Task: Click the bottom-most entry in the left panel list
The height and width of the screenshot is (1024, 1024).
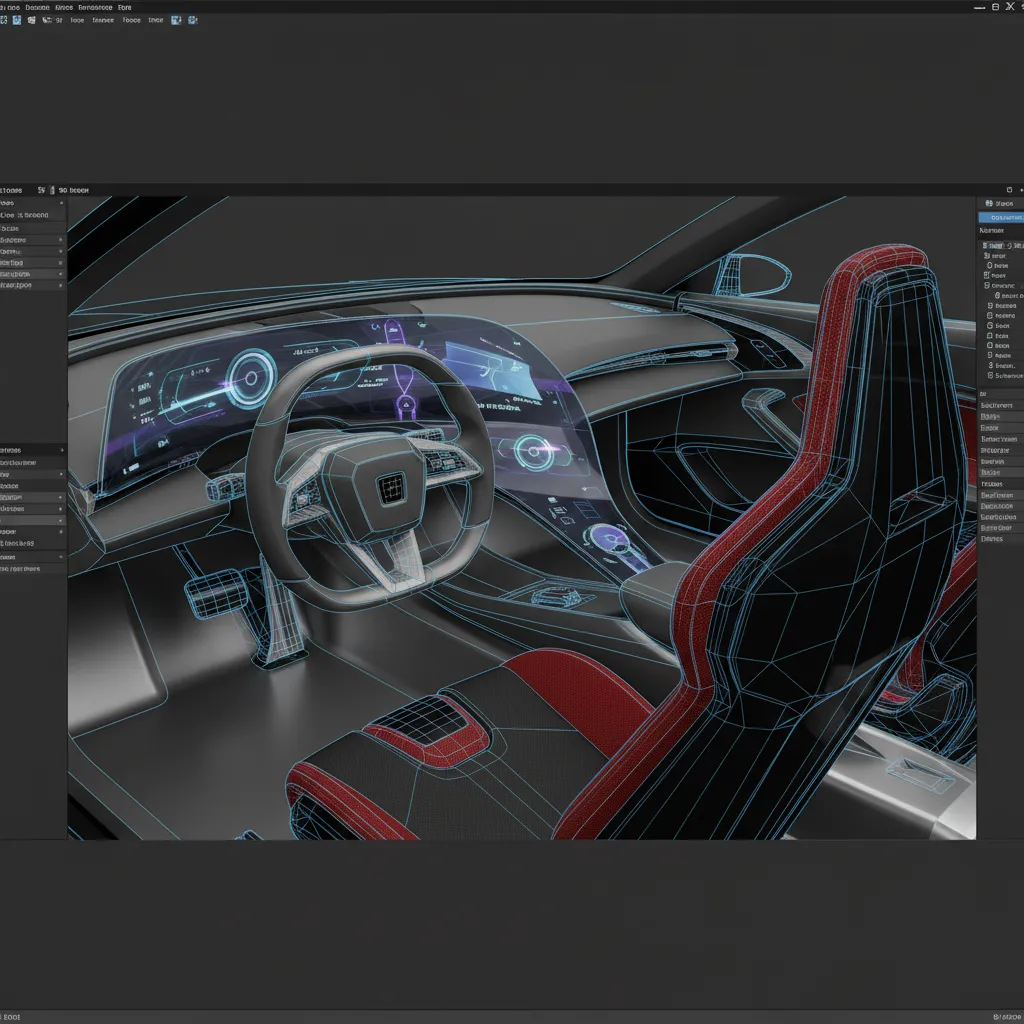Action: 30,567
